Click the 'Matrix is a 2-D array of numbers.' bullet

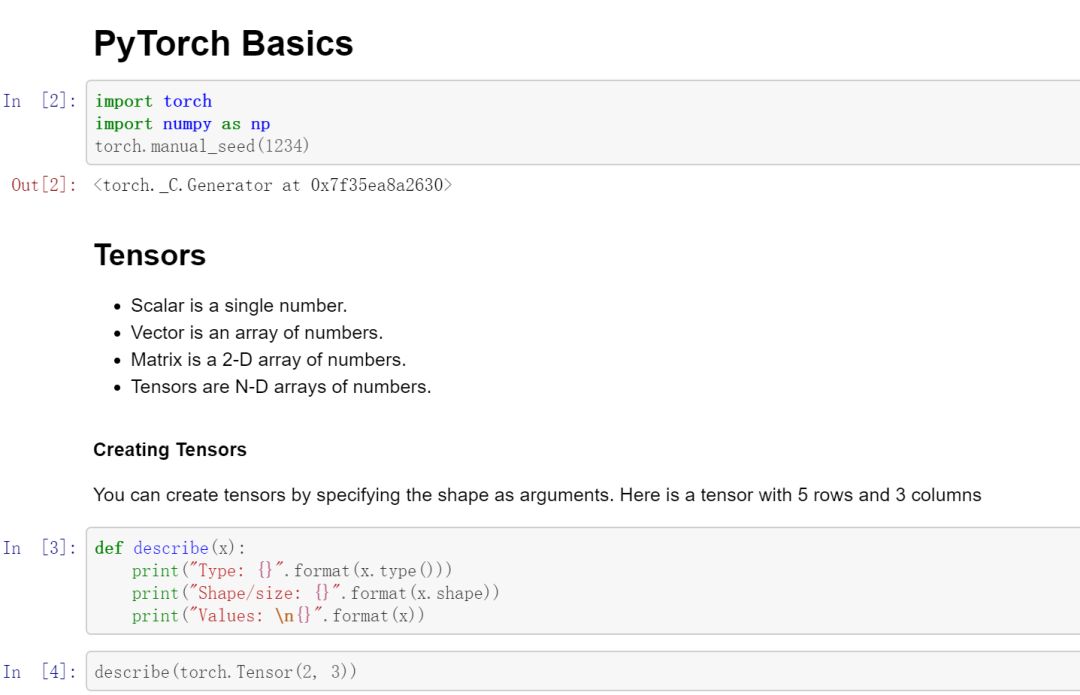(269, 360)
